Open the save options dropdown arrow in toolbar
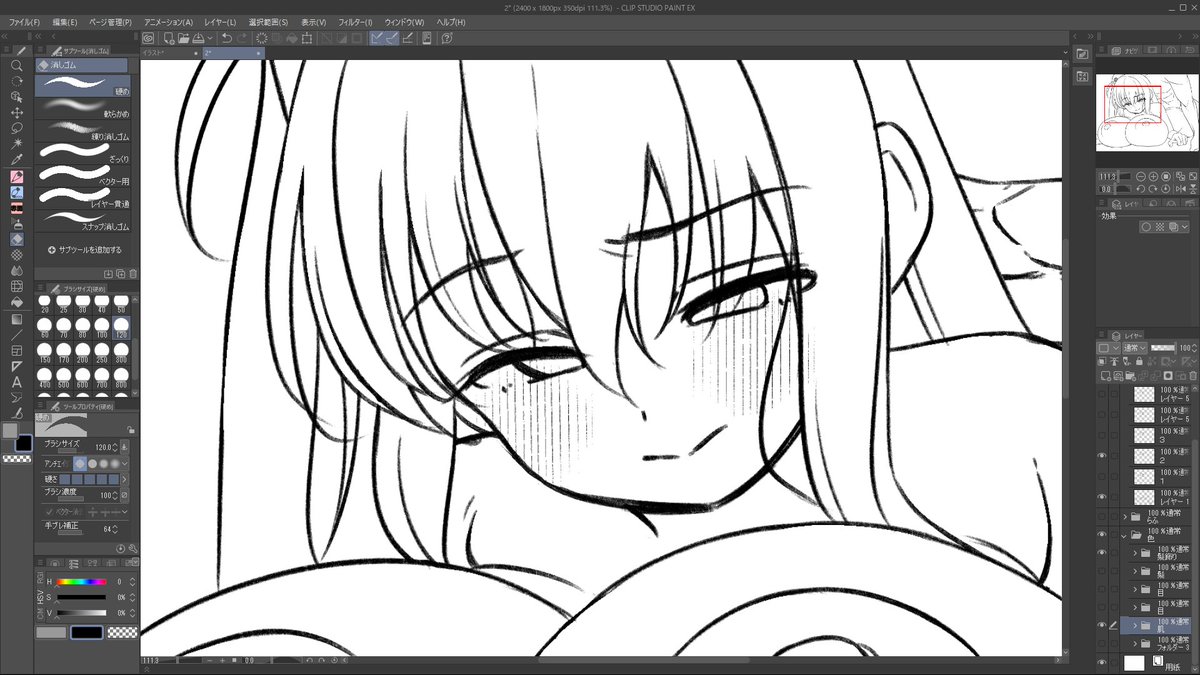 coord(212,38)
